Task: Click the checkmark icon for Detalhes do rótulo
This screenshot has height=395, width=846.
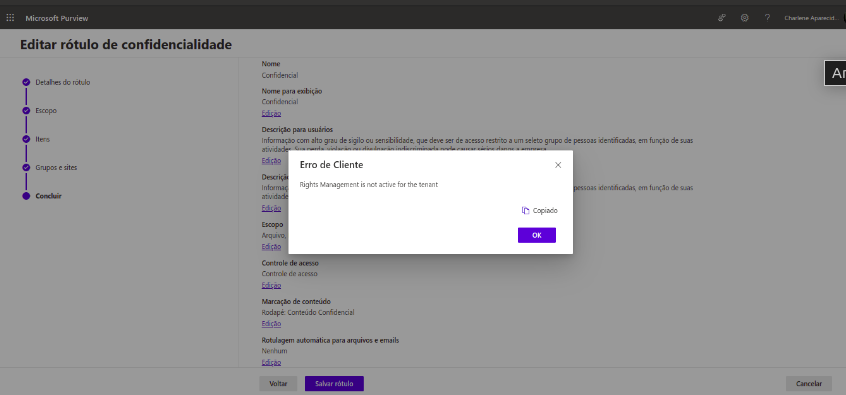Action: point(26,83)
